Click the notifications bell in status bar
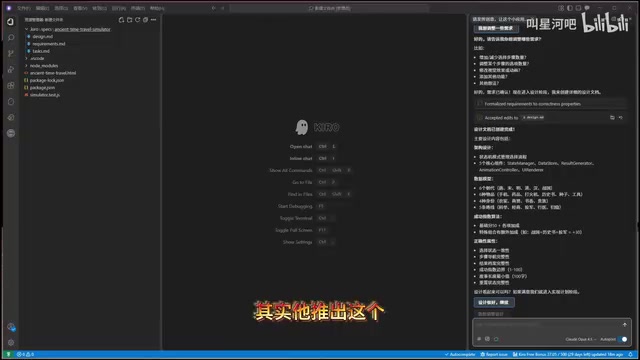Image resolution: width=640 pixels, height=360 pixels. (x=630, y=354)
